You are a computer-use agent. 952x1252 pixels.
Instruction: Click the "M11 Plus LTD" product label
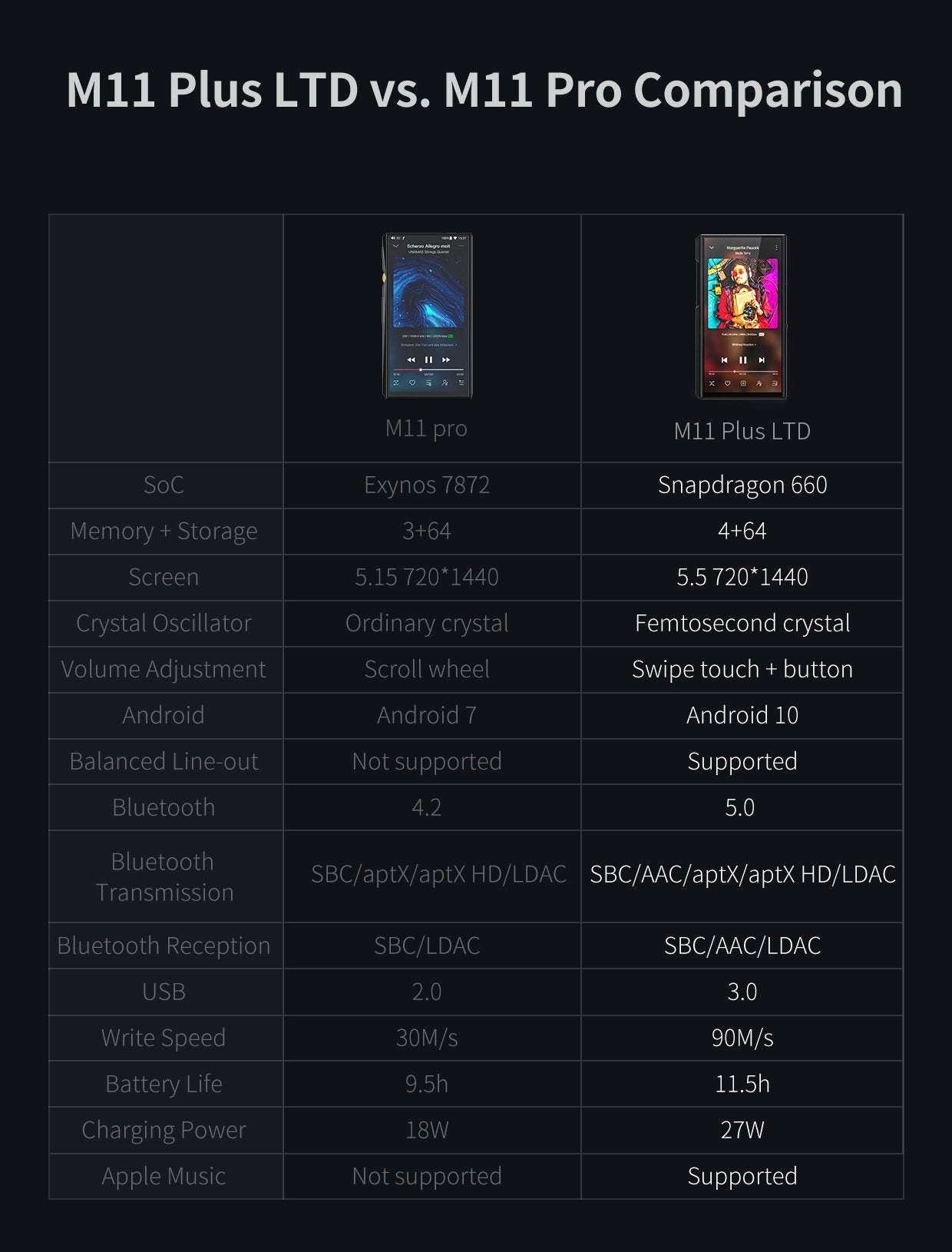[x=742, y=431]
